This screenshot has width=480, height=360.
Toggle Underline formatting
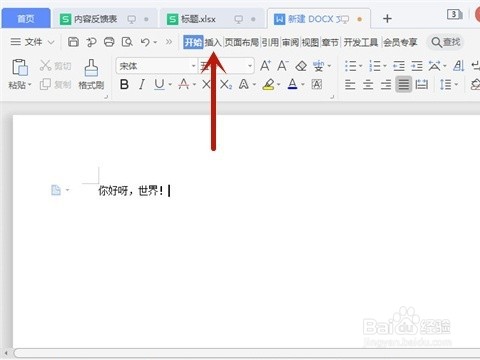(x=159, y=84)
